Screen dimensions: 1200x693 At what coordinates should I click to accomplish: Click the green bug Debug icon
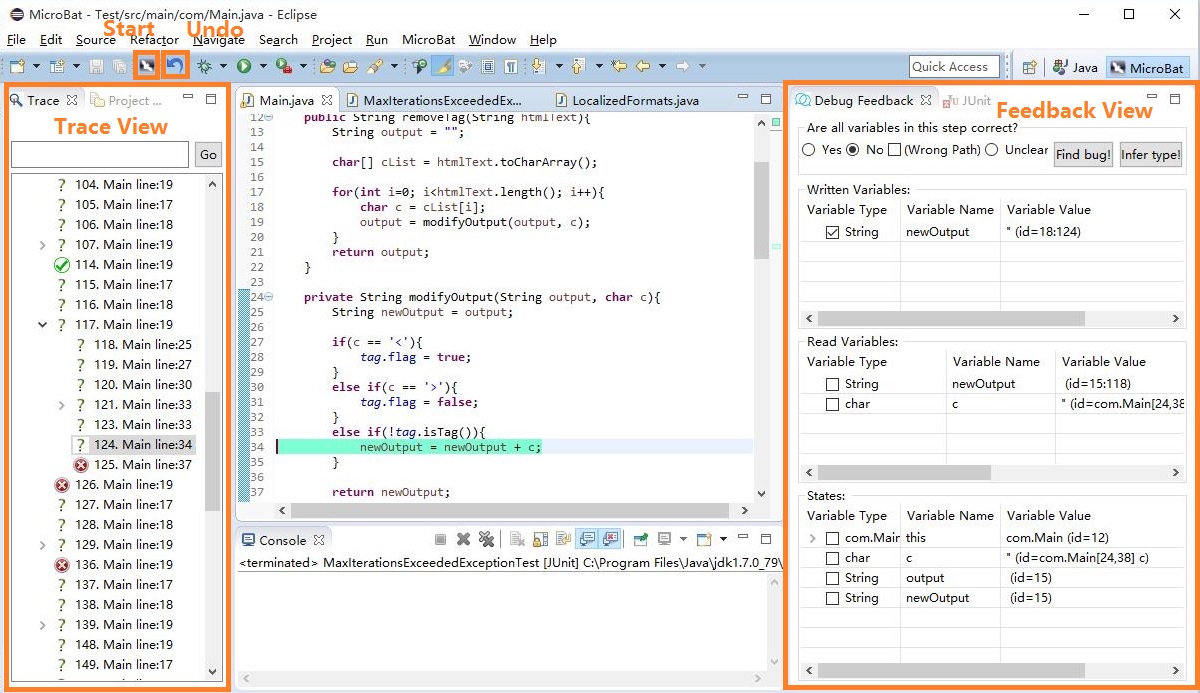[x=204, y=66]
